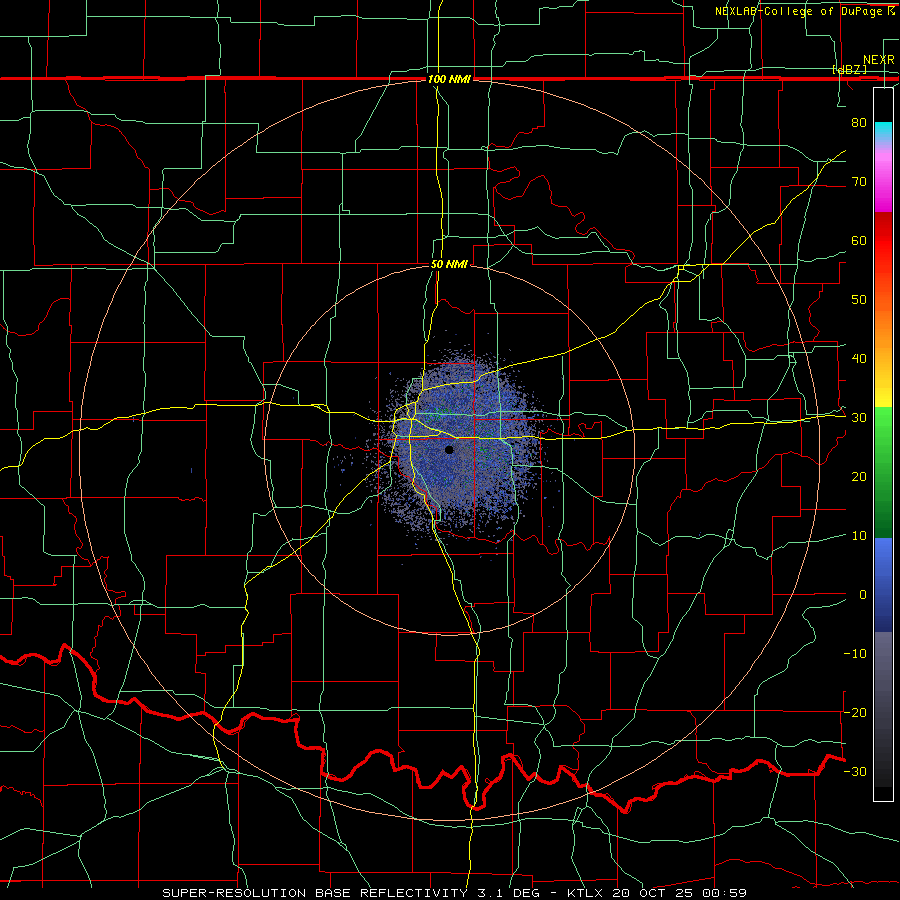Viewport: 900px width, 900px height.
Task: Click the 70 value on dBZ scale
Action: click(x=859, y=181)
